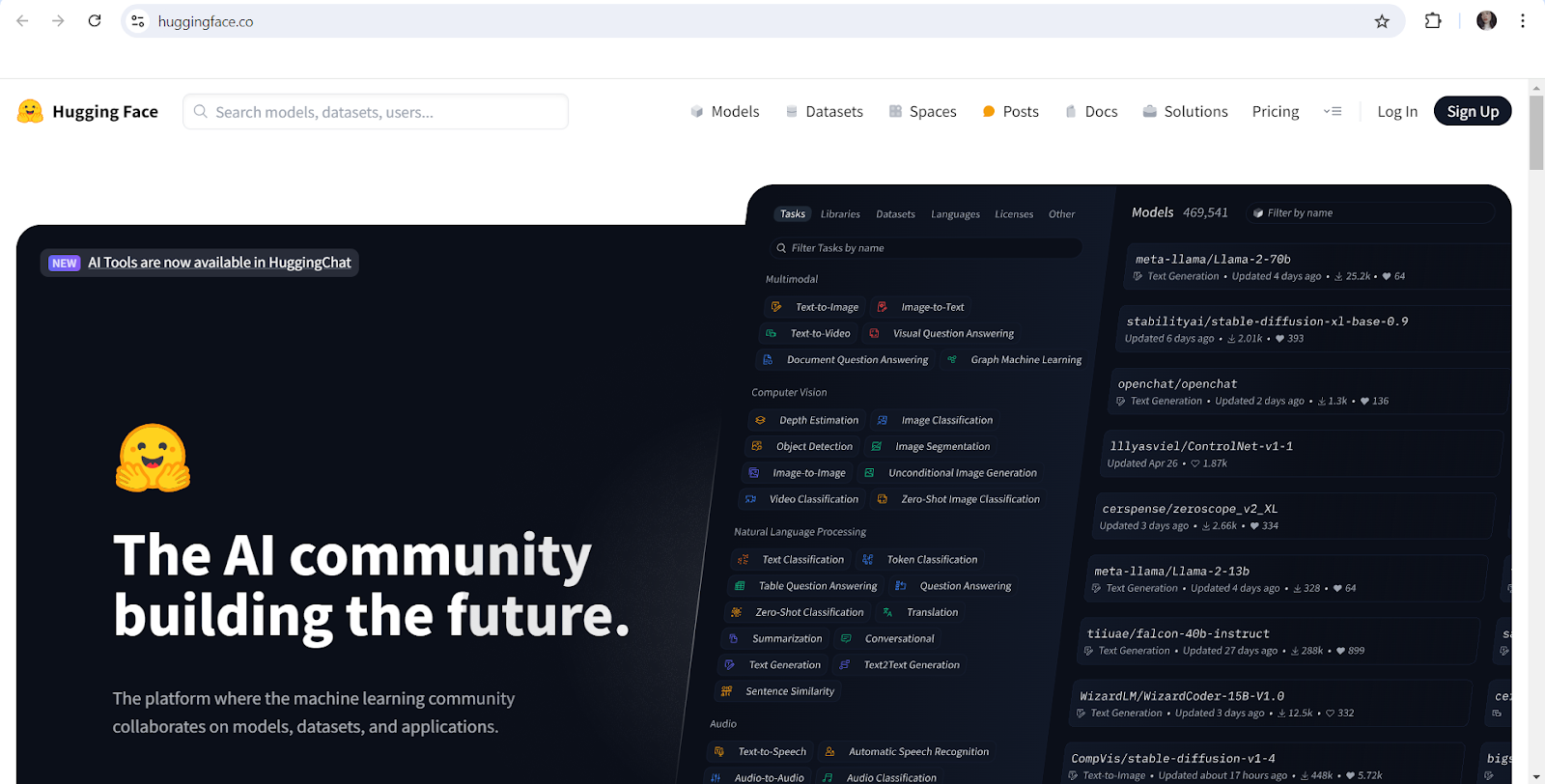
Task: Open the AI Tools HuggingChat announcement banner
Action: tap(200, 263)
